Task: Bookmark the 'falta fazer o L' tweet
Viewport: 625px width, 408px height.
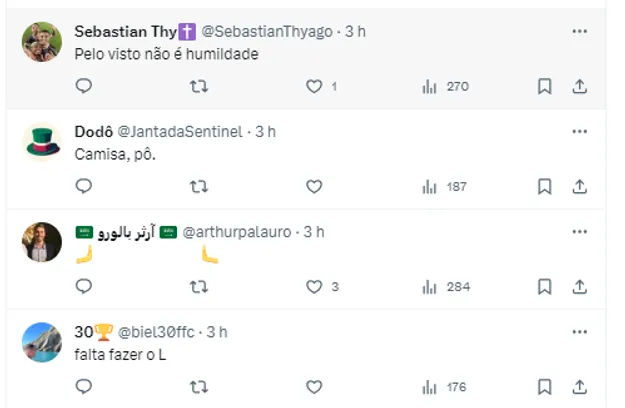Action: (545, 386)
